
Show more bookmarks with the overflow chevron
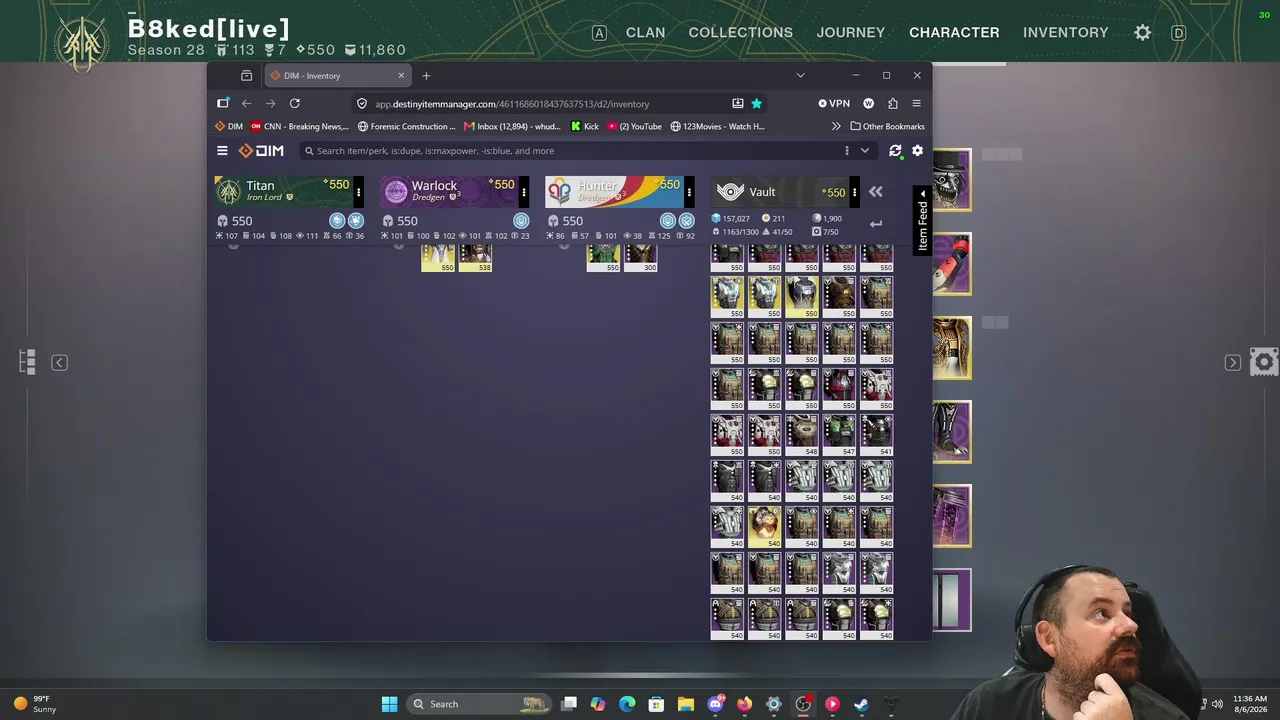[x=836, y=127]
